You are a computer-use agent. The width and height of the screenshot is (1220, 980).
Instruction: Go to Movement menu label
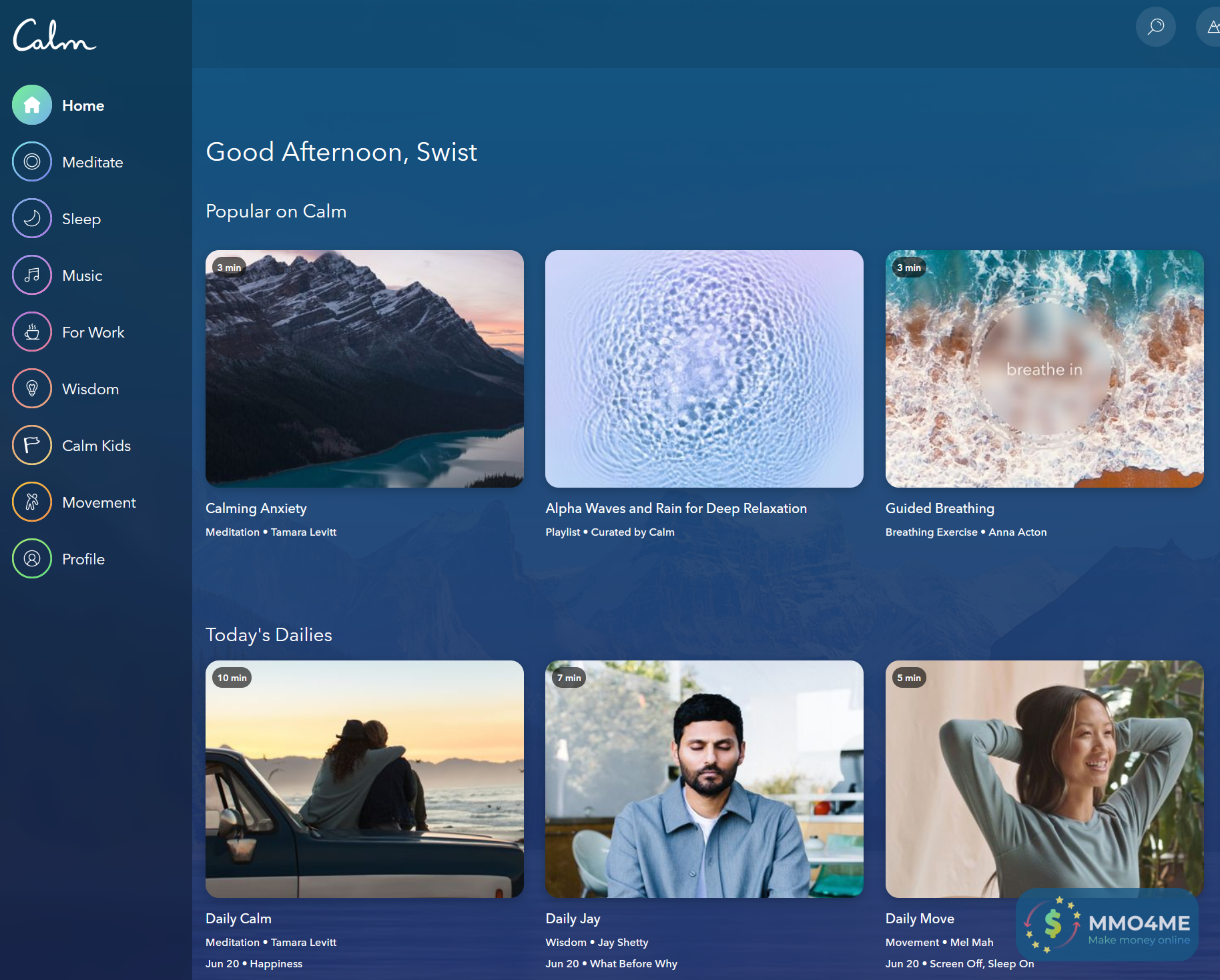click(x=99, y=502)
